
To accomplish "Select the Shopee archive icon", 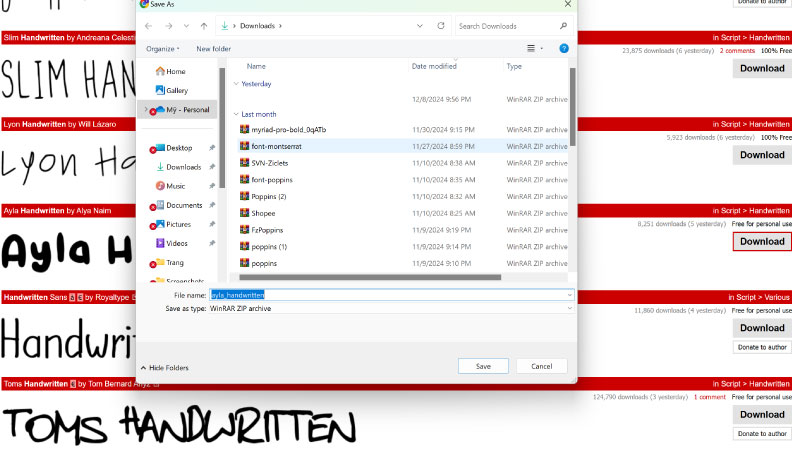I will click(244, 213).
